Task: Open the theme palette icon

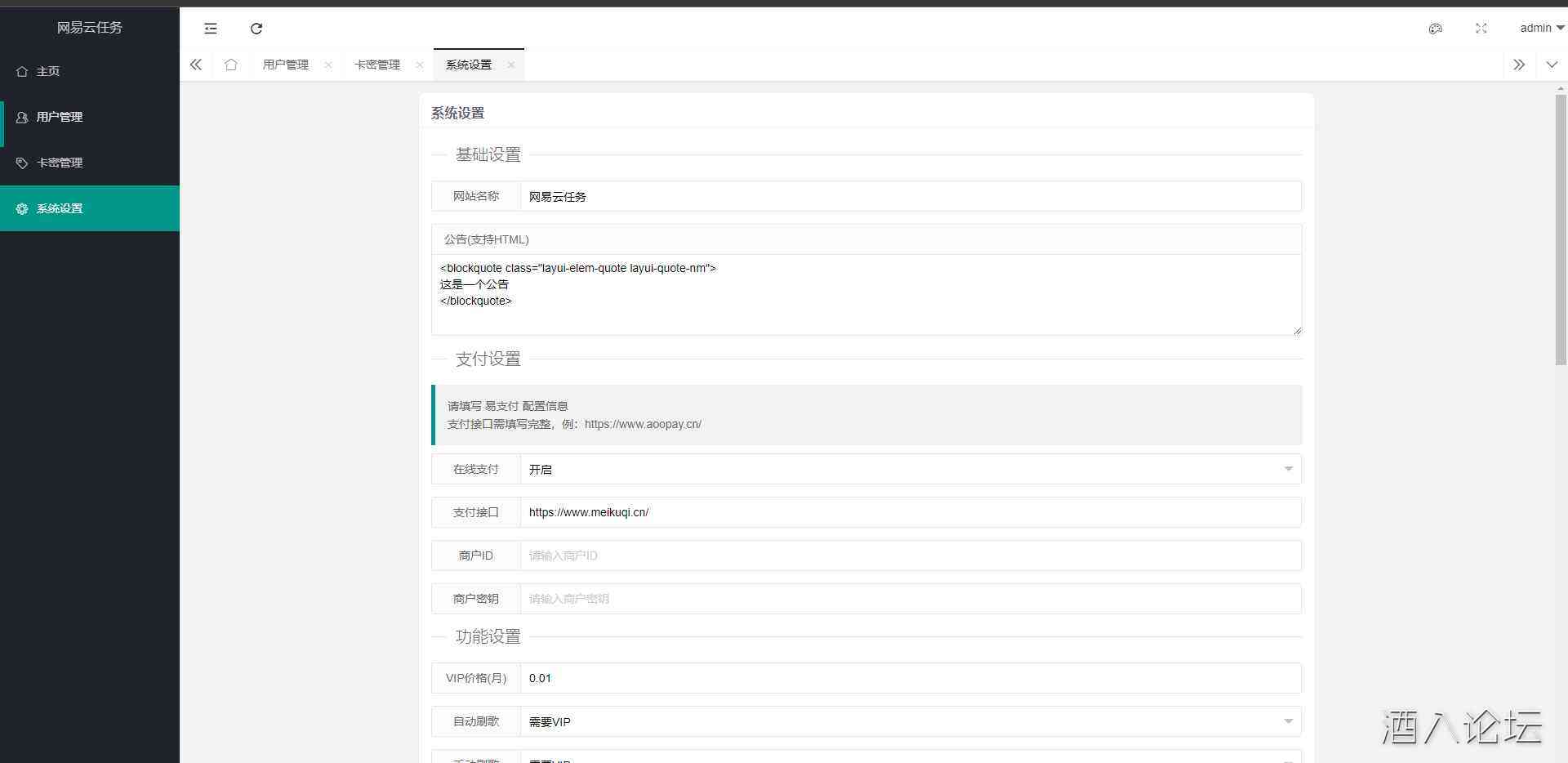Action: 1435,29
